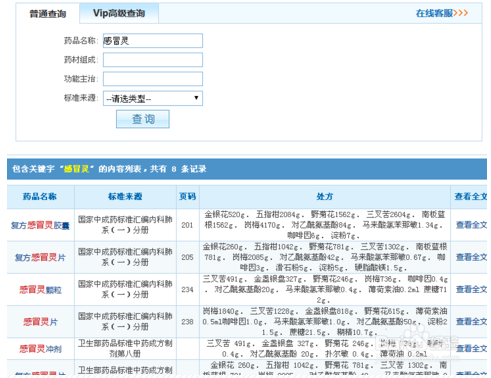491x378 pixels.
Task: Open the 在线客服 link
Action: point(442,13)
